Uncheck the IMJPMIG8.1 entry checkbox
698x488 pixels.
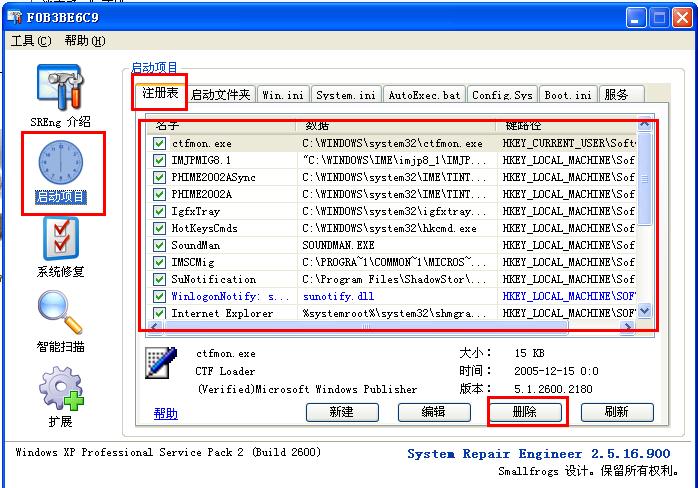point(159,160)
